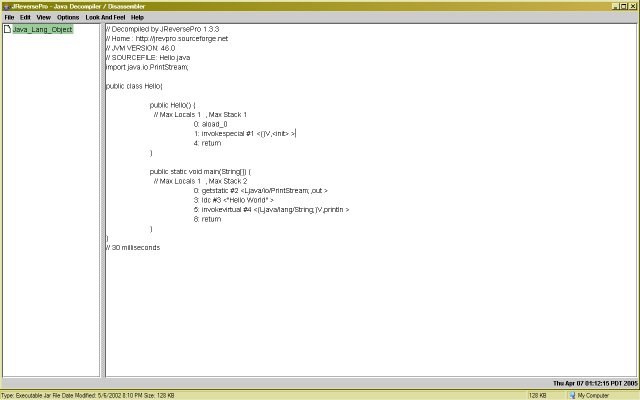Click the invokespecial #1 bytecode line
Image resolution: width=640 pixels, height=400 pixels.
(x=244, y=133)
